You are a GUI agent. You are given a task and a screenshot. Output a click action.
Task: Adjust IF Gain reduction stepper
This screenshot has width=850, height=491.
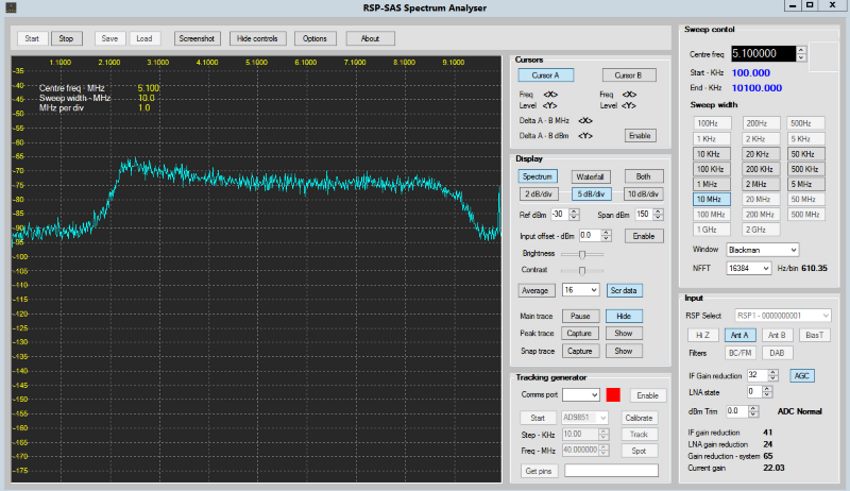click(x=774, y=375)
